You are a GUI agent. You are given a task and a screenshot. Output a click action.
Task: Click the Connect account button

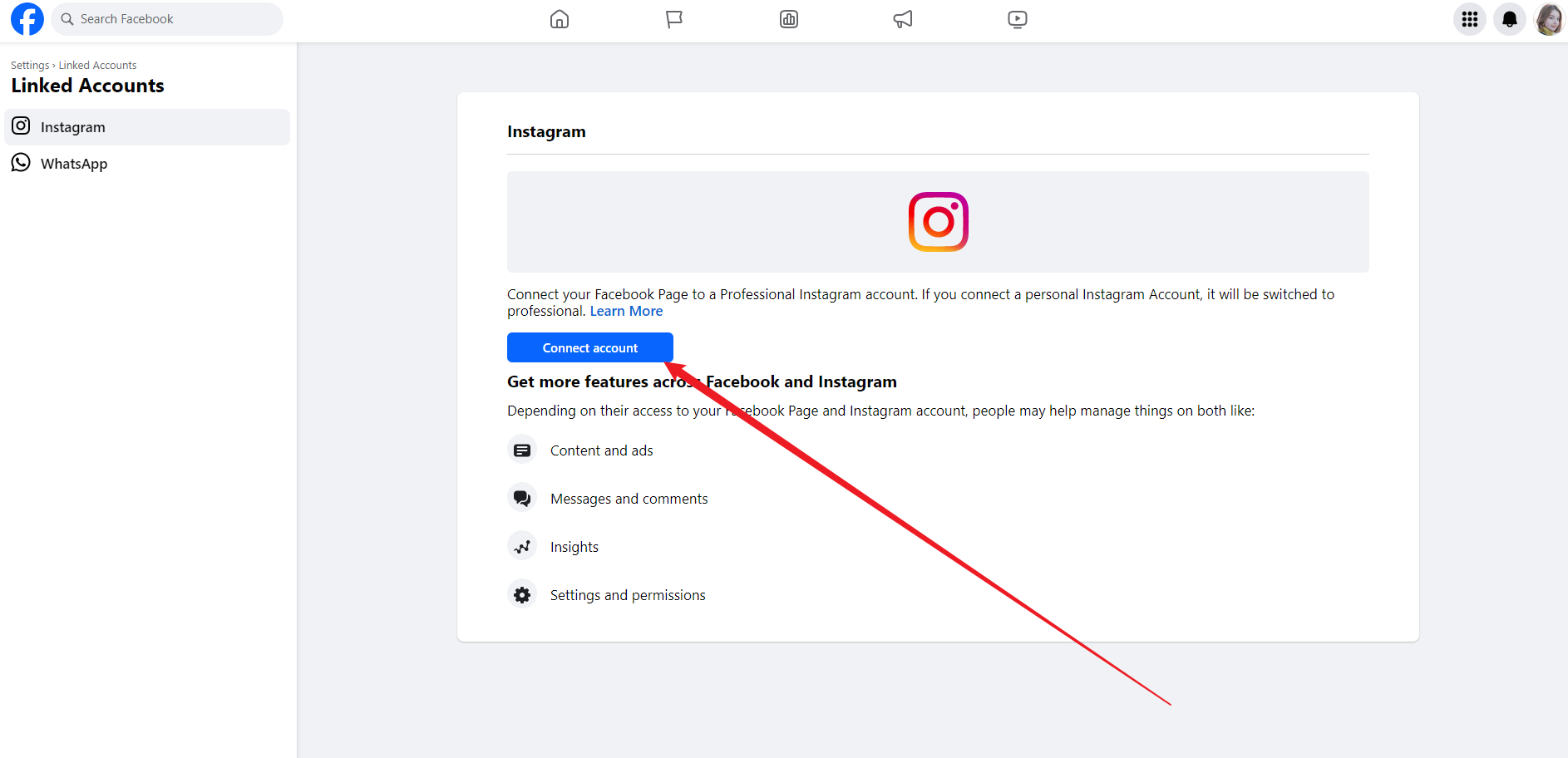pos(590,347)
